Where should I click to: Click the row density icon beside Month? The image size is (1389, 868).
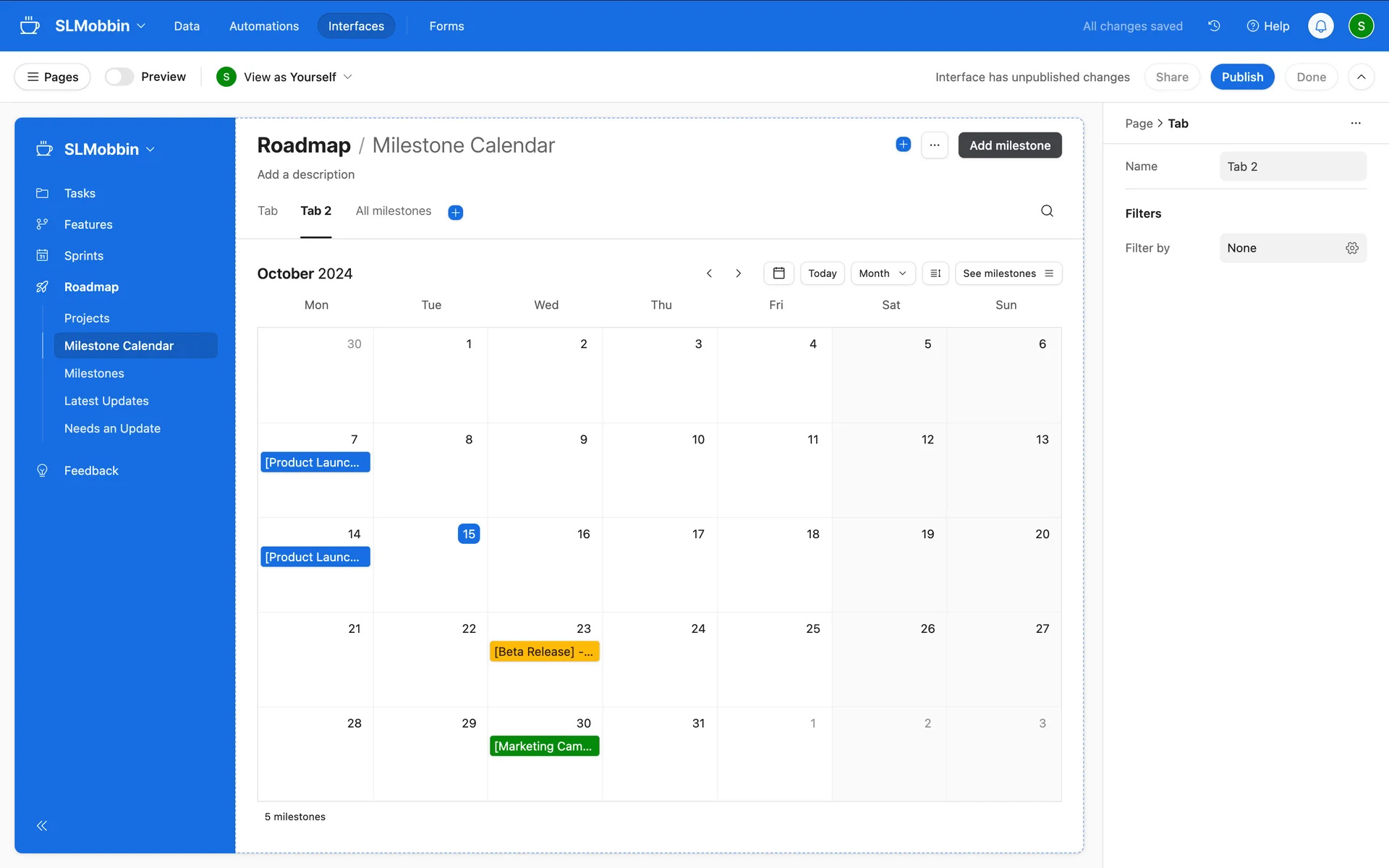(935, 273)
